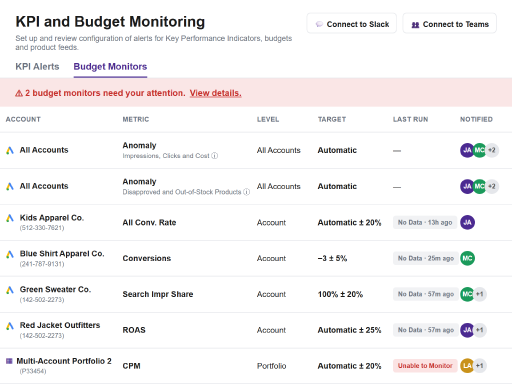
Task: Click the CPM metric
Action: tap(131, 366)
